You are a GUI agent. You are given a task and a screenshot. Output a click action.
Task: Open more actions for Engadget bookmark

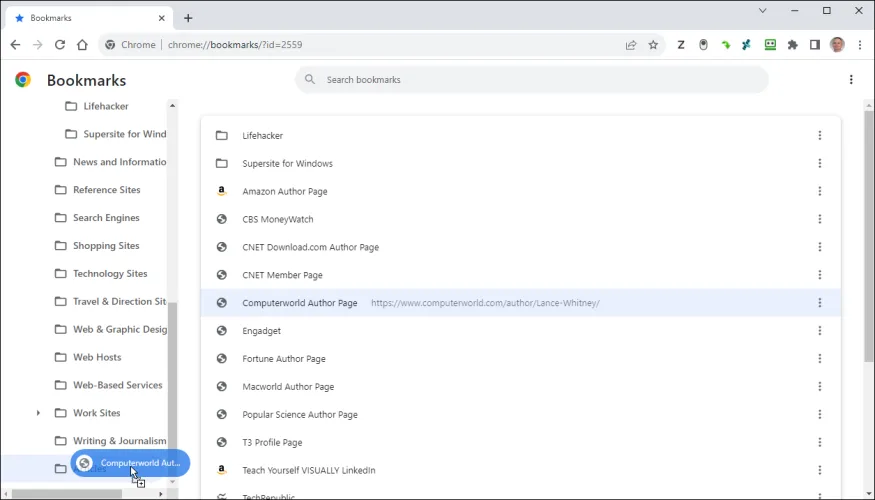point(819,331)
